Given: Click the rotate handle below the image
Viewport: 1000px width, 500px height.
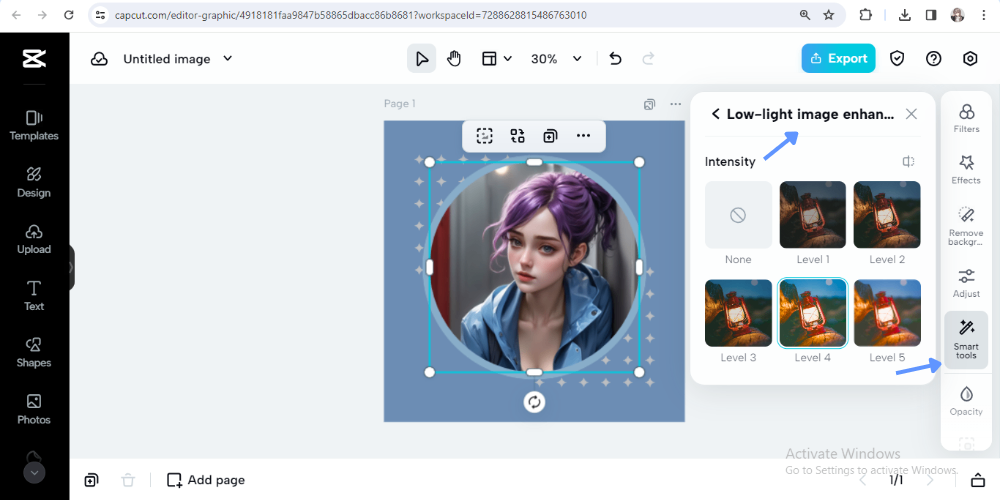Looking at the screenshot, I should pos(534,402).
